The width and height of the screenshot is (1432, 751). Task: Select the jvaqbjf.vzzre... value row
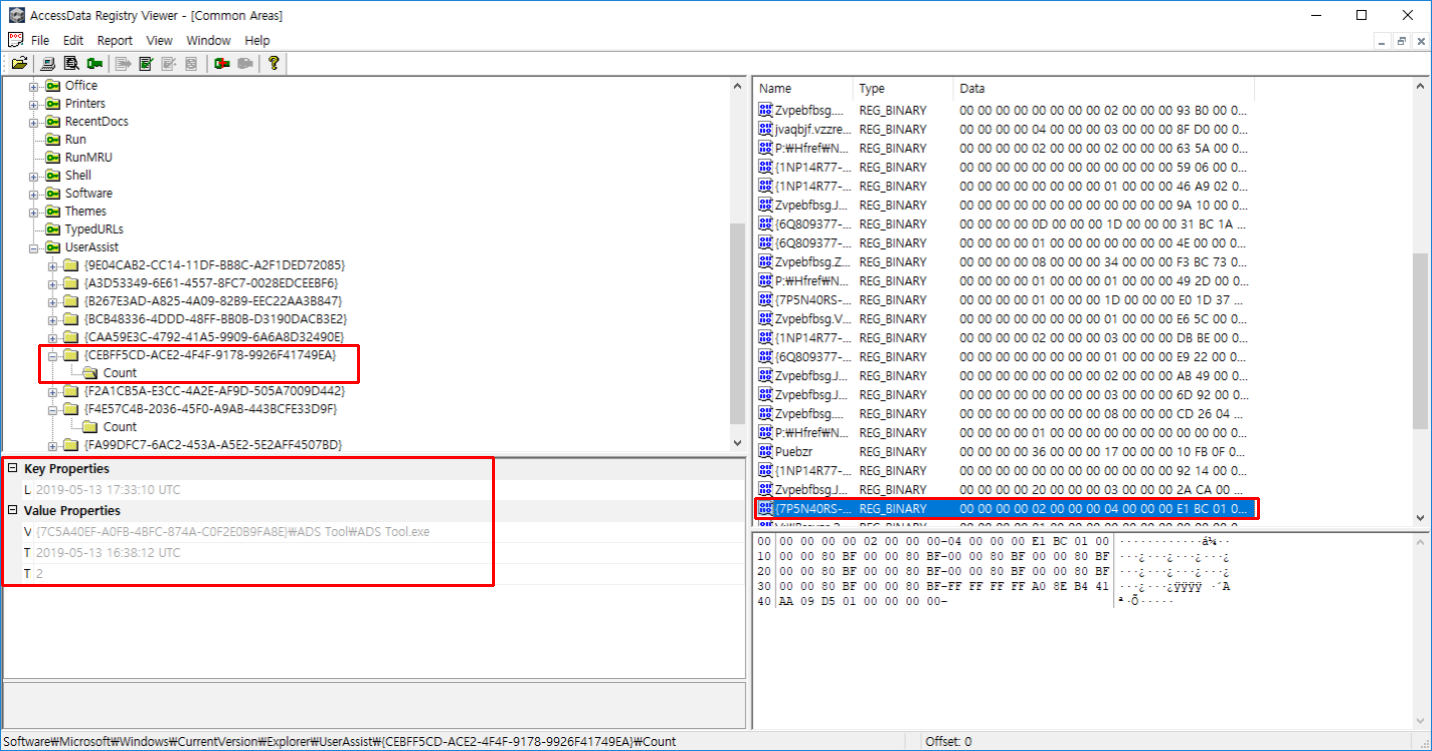point(1003,129)
